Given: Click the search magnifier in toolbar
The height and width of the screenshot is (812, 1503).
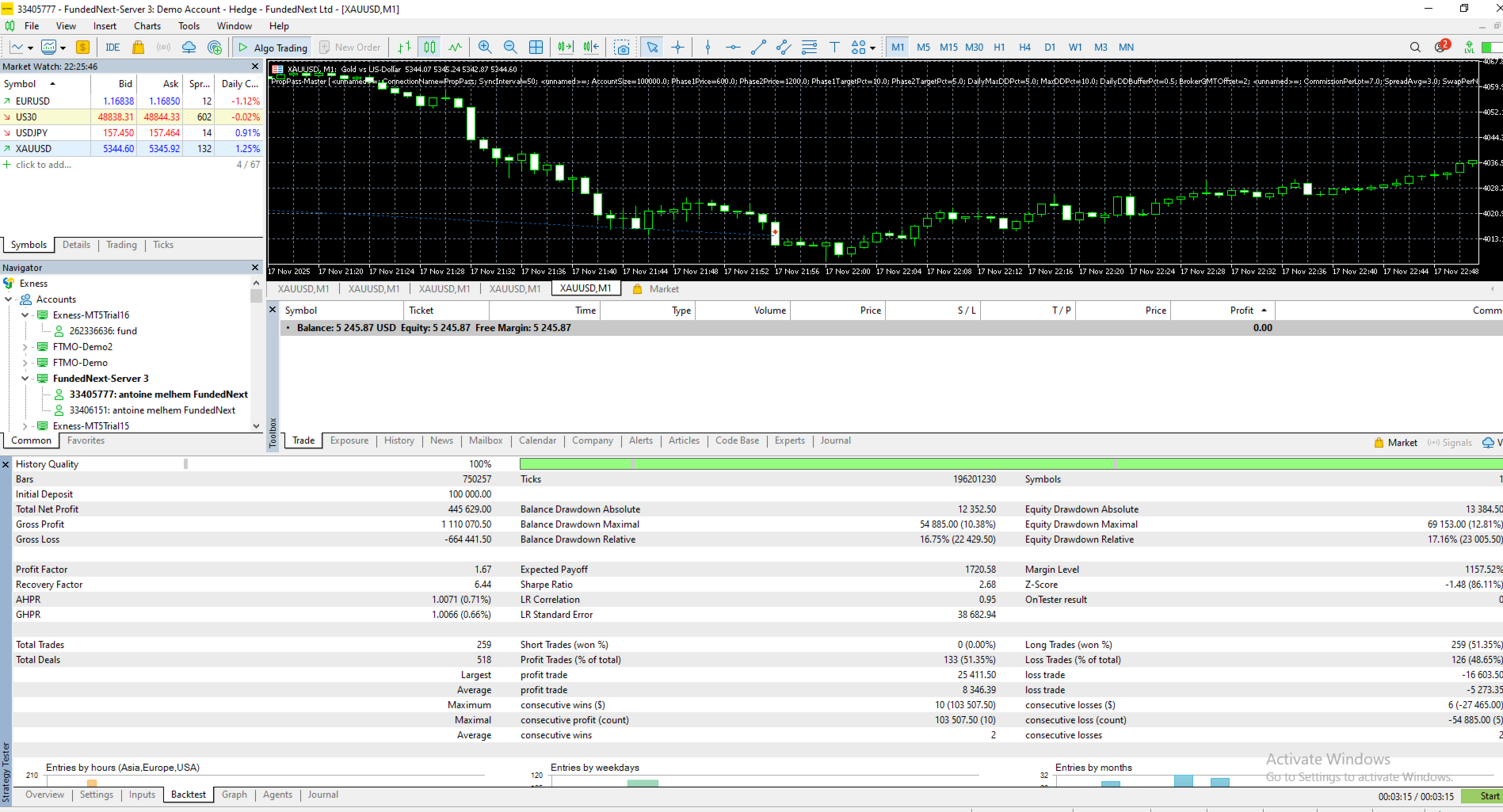Looking at the screenshot, I should coord(1415,48).
